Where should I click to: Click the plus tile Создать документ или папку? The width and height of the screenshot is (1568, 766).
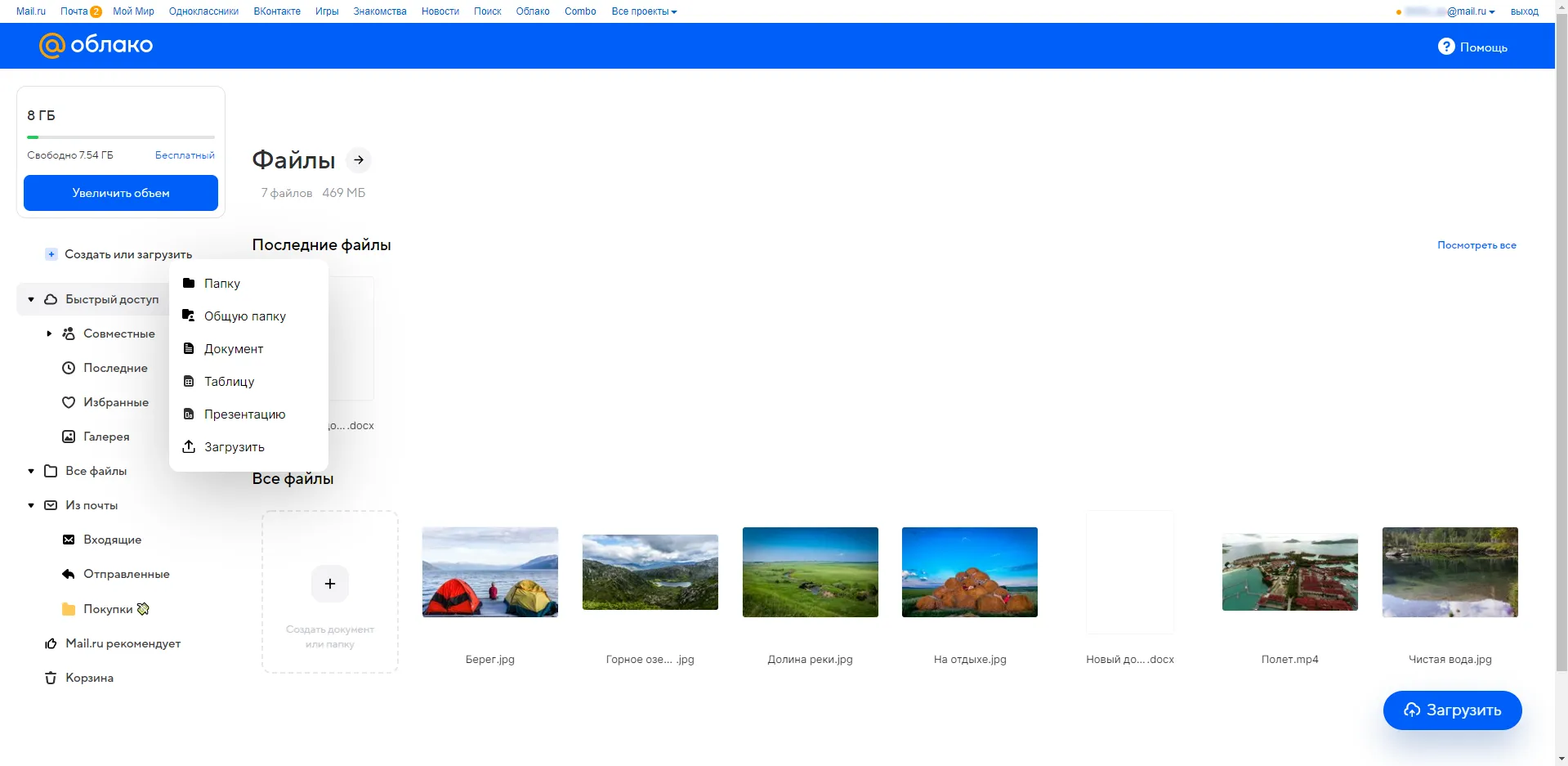tap(330, 592)
